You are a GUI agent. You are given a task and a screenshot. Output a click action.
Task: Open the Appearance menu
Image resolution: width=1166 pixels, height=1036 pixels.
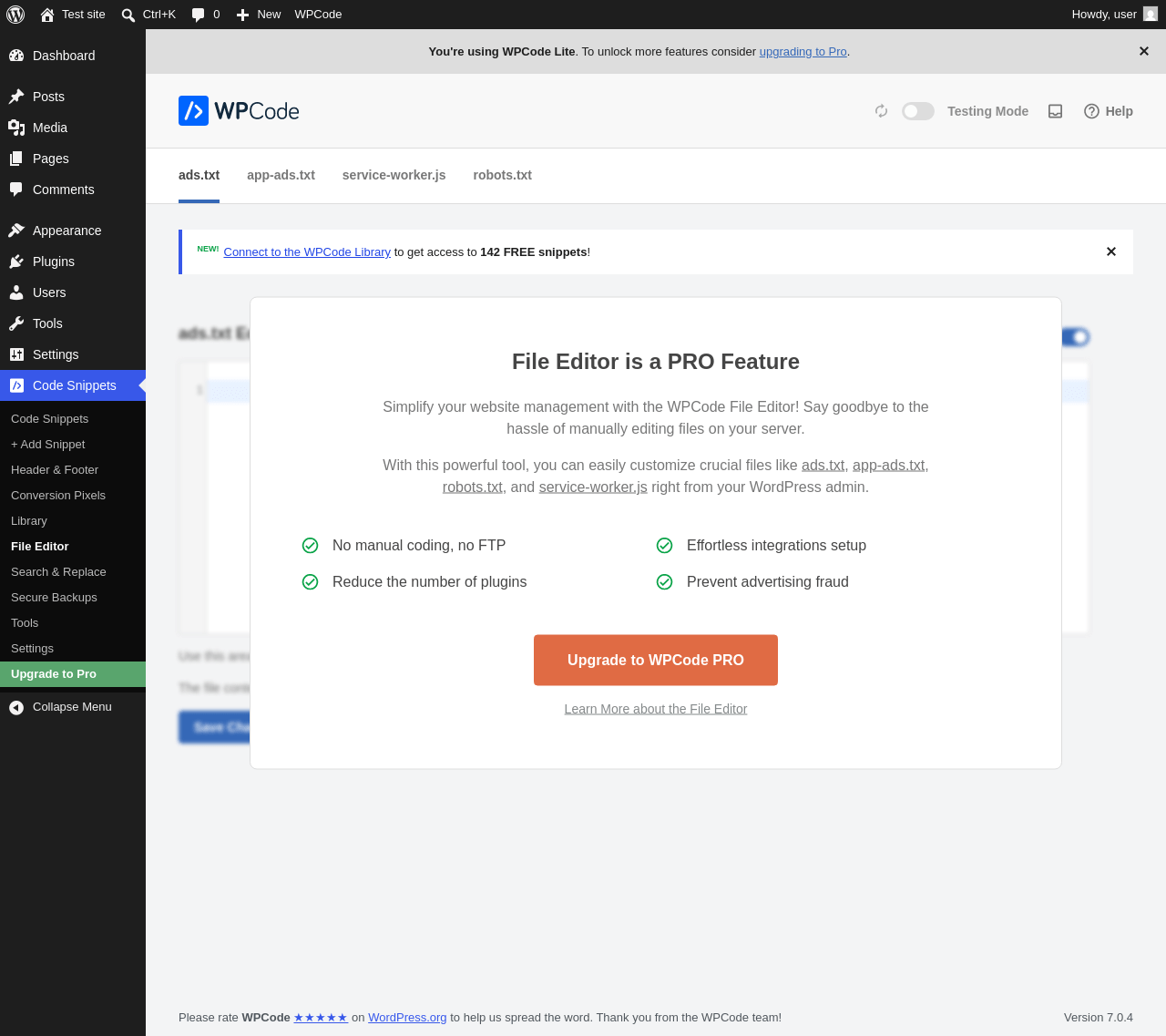tap(73, 231)
